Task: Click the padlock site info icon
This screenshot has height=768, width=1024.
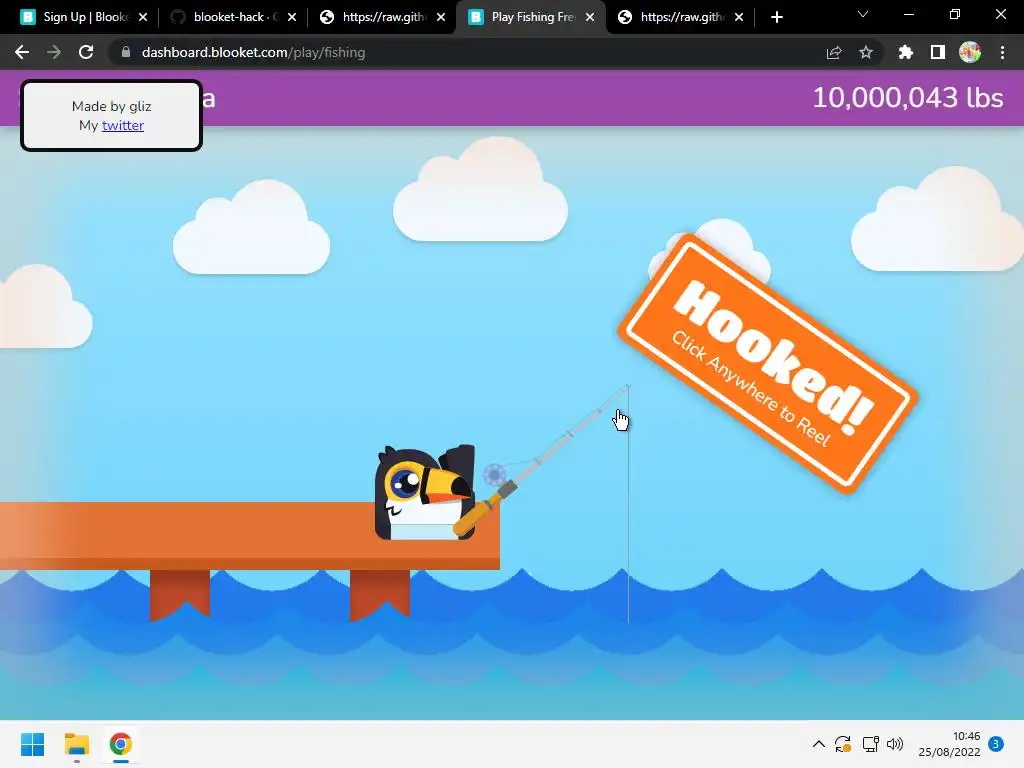Action: [x=126, y=52]
